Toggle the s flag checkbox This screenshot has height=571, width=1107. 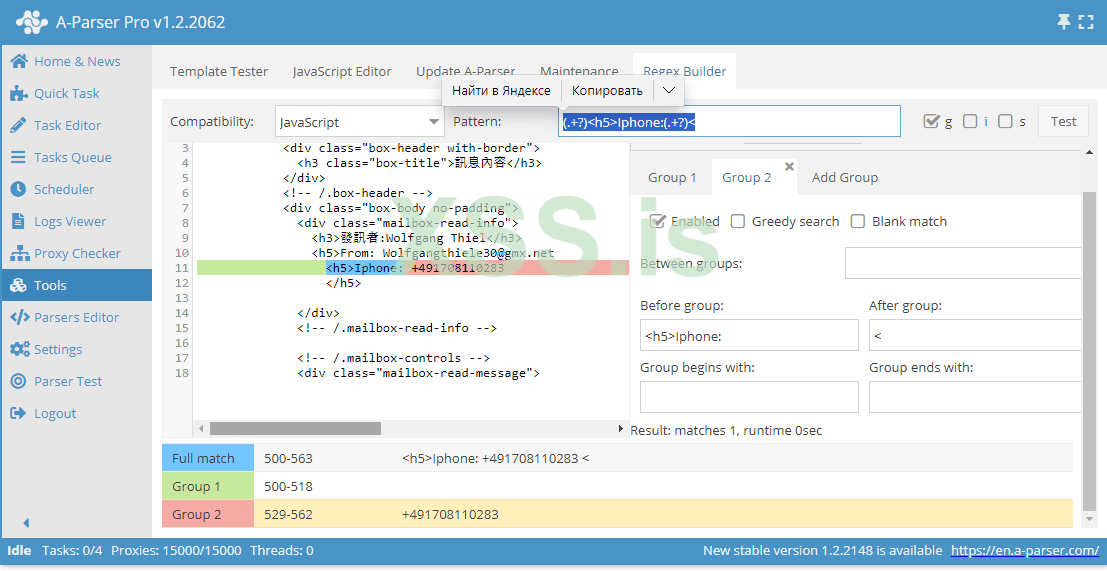point(1005,121)
